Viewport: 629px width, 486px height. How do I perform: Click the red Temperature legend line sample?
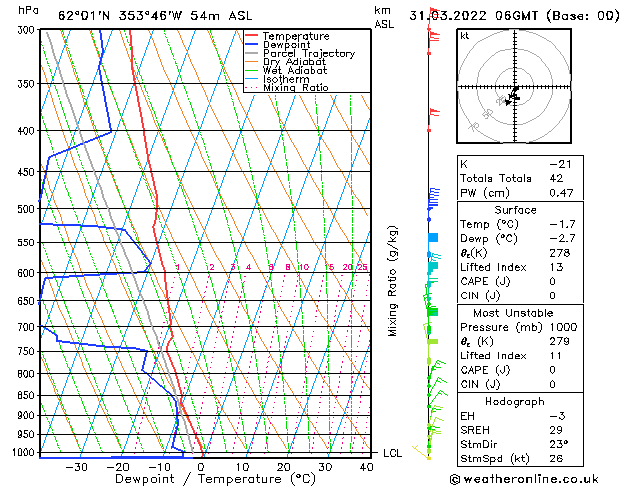pyautogui.click(x=251, y=36)
